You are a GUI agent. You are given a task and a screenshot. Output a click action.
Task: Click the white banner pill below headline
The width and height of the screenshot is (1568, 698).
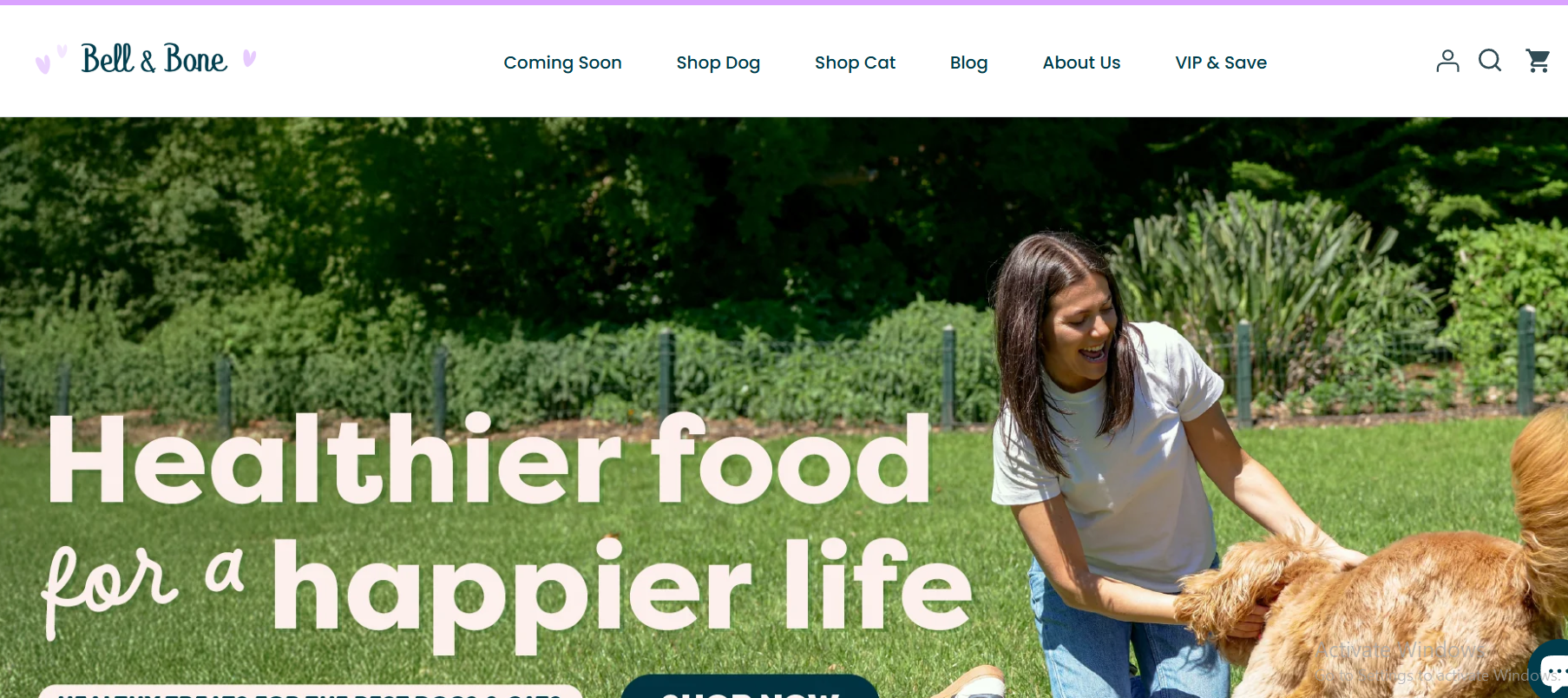(310, 691)
